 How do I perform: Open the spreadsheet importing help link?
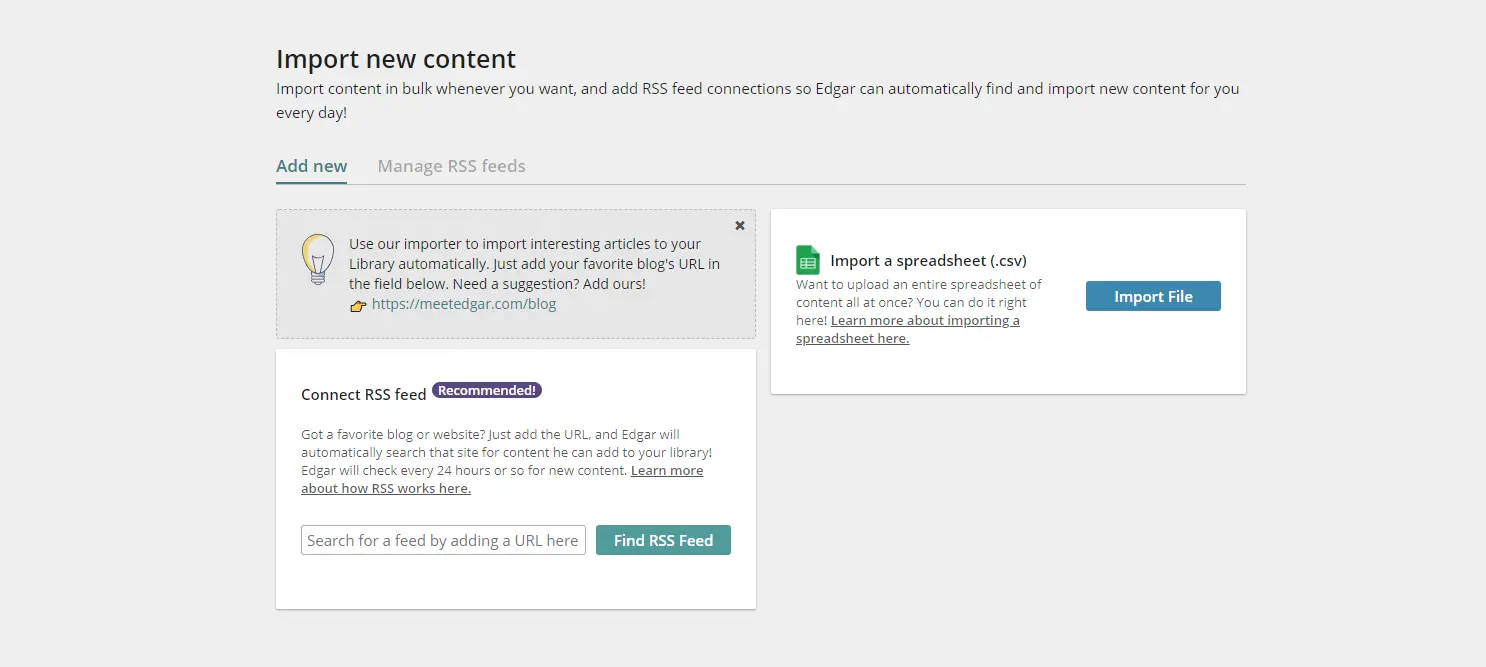(908, 329)
